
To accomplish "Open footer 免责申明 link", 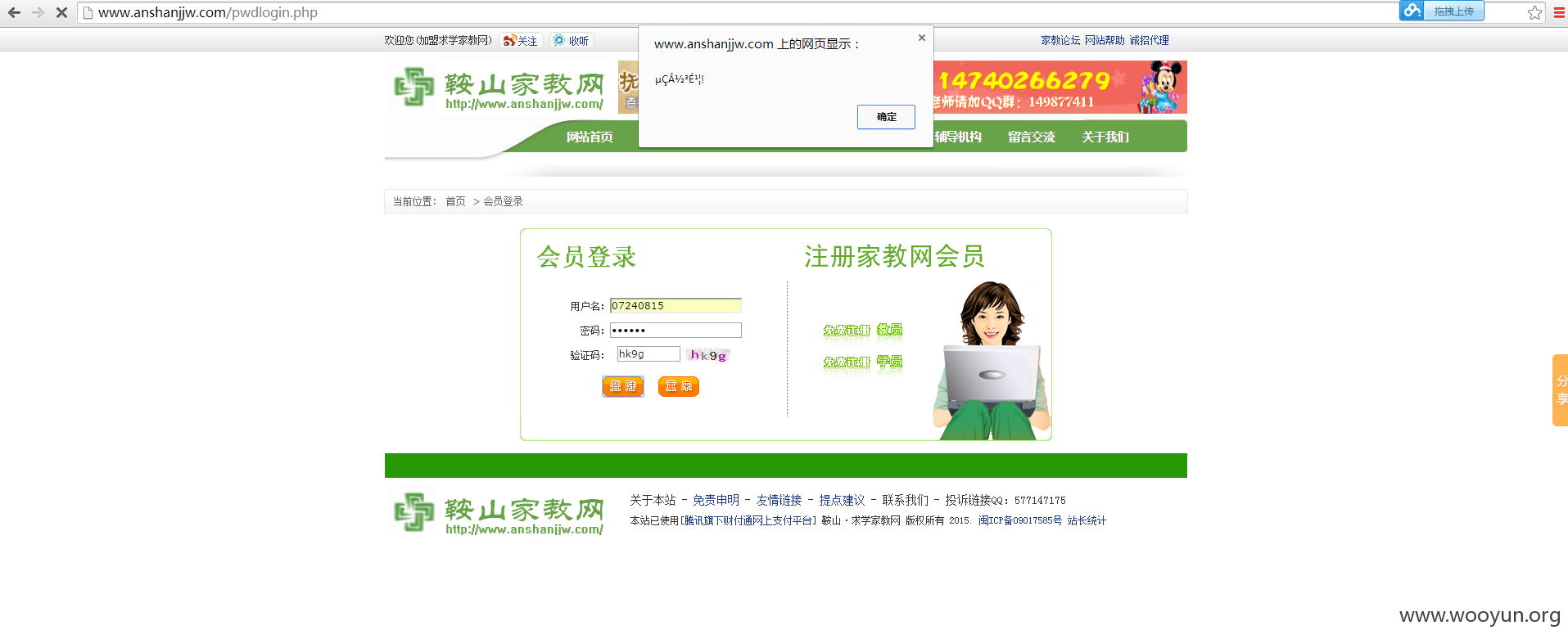I will click(716, 500).
